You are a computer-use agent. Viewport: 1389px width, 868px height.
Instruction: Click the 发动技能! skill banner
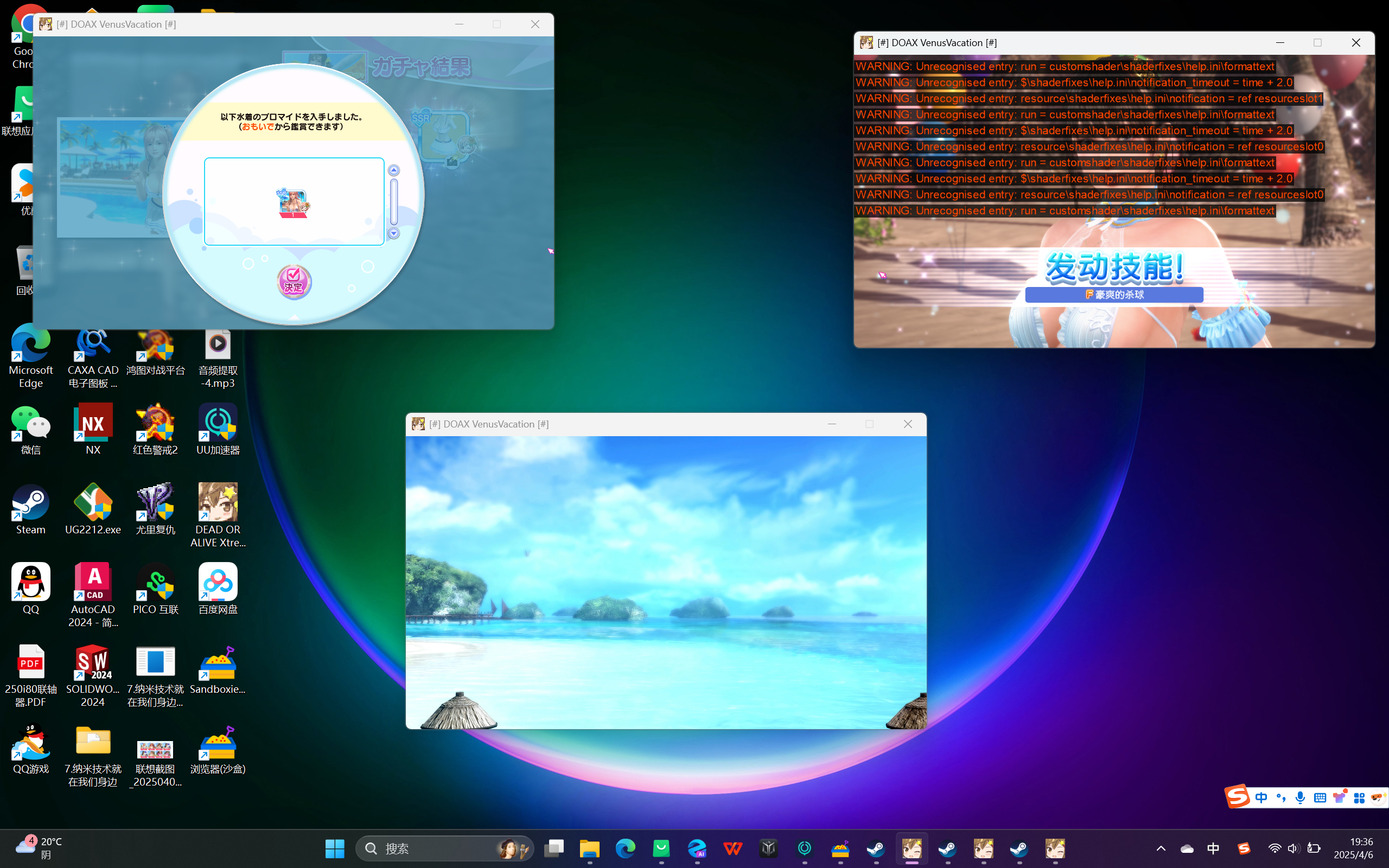[1113, 267]
